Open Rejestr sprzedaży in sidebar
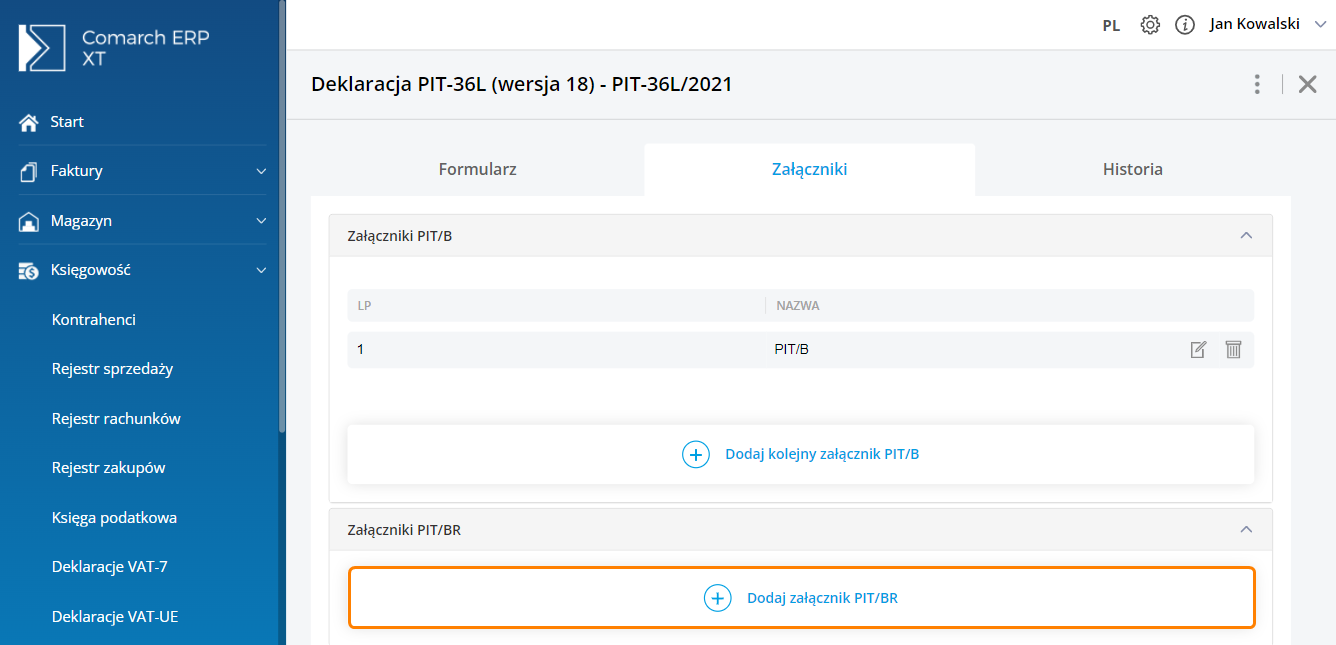1336x645 pixels. click(112, 369)
